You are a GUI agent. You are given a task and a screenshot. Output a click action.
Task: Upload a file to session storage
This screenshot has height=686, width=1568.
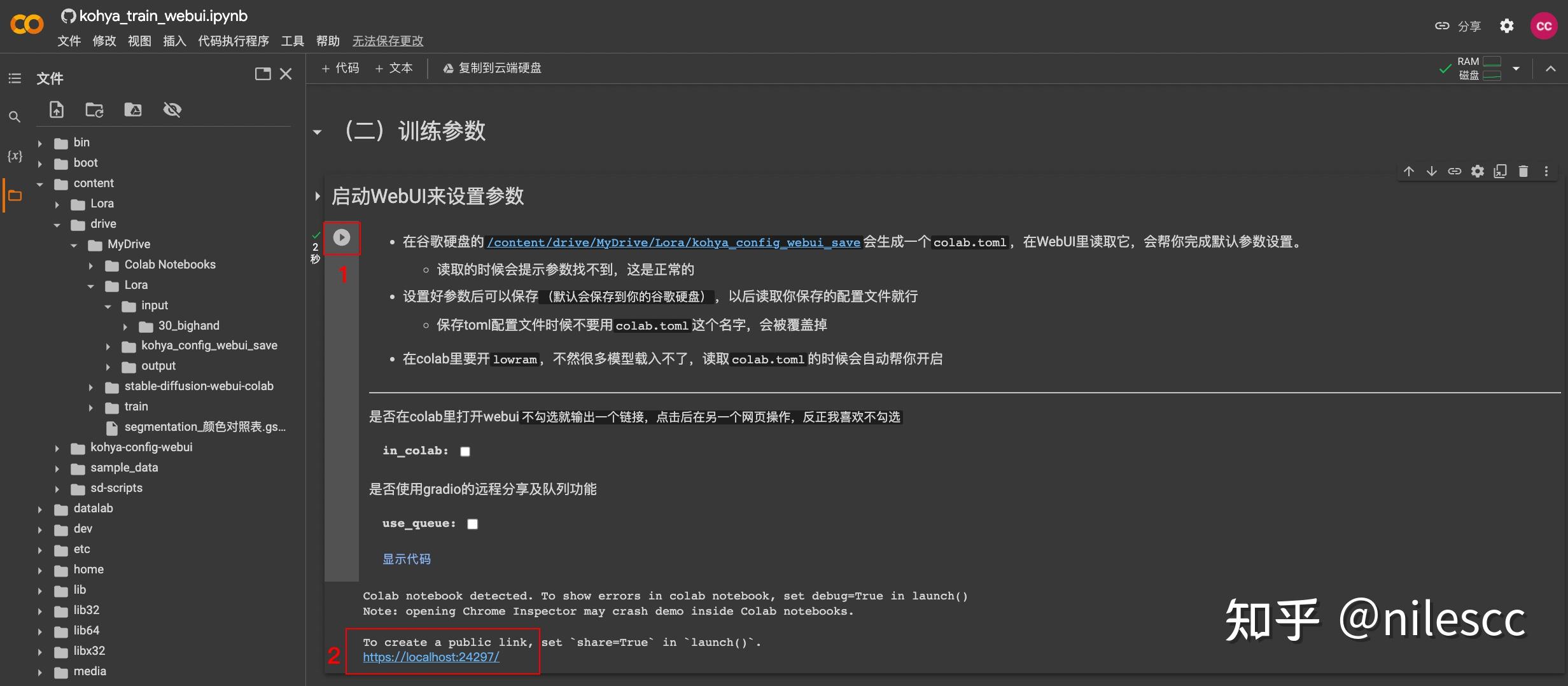tap(56, 109)
